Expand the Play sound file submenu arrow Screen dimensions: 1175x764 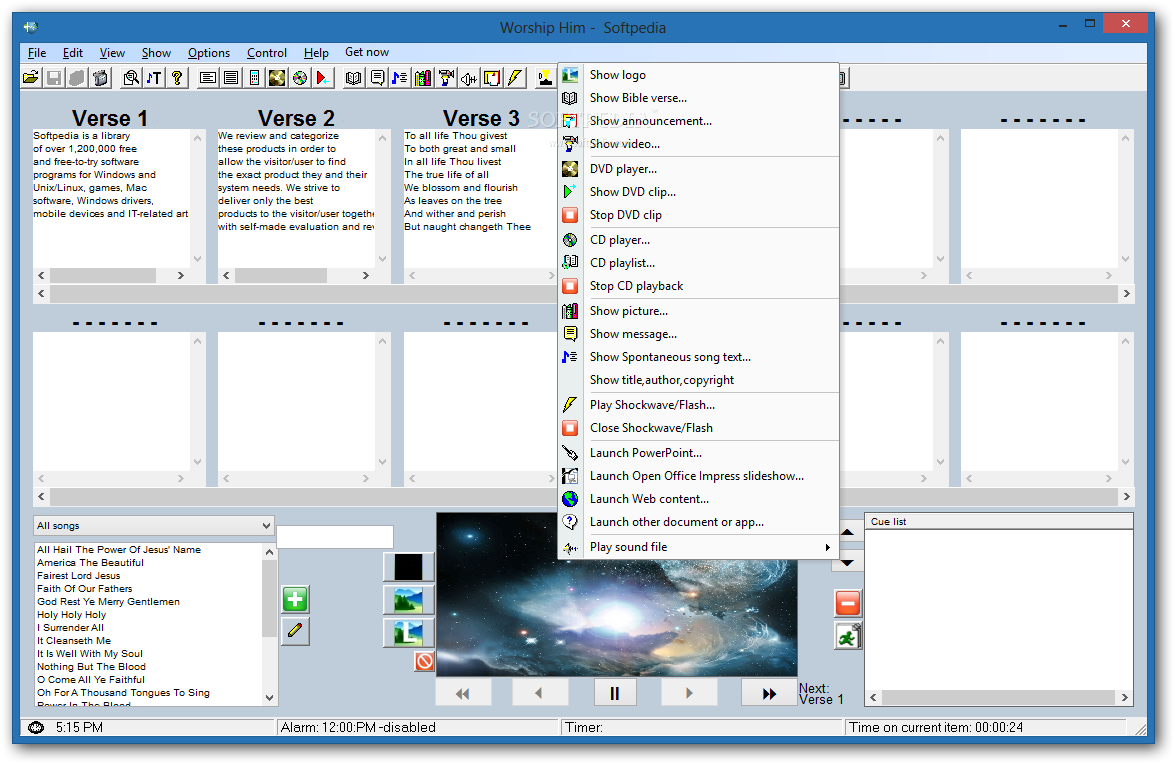[x=827, y=547]
